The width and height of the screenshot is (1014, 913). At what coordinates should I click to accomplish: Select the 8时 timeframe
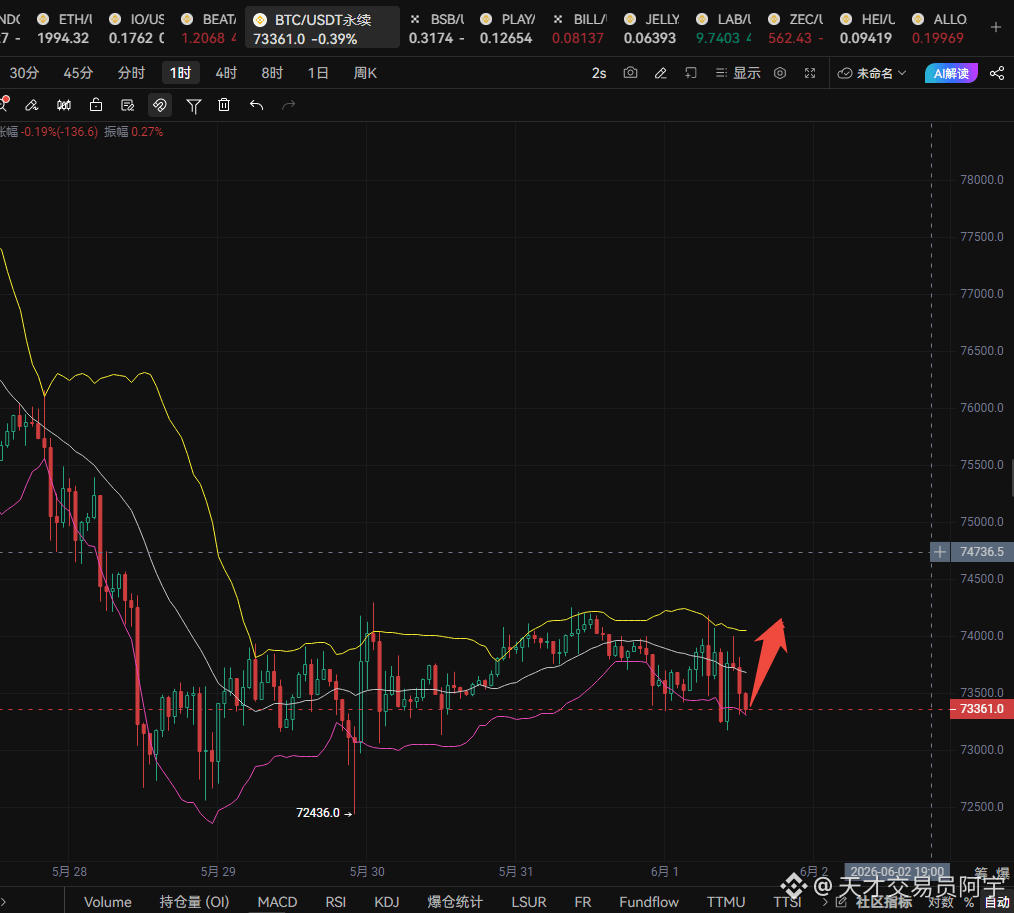(272, 73)
